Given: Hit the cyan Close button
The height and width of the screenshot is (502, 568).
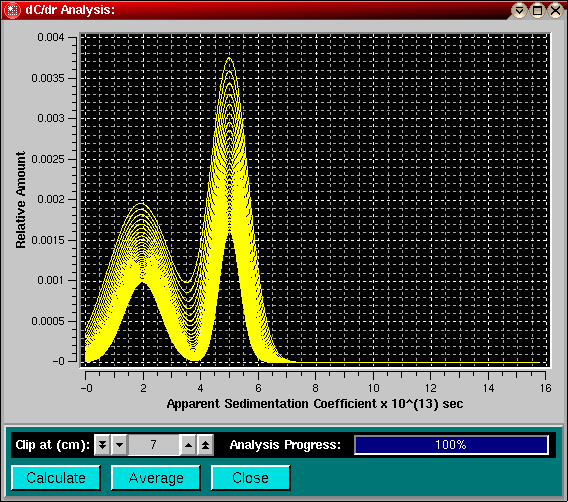Looking at the screenshot, I should click(x=250, y=478).
